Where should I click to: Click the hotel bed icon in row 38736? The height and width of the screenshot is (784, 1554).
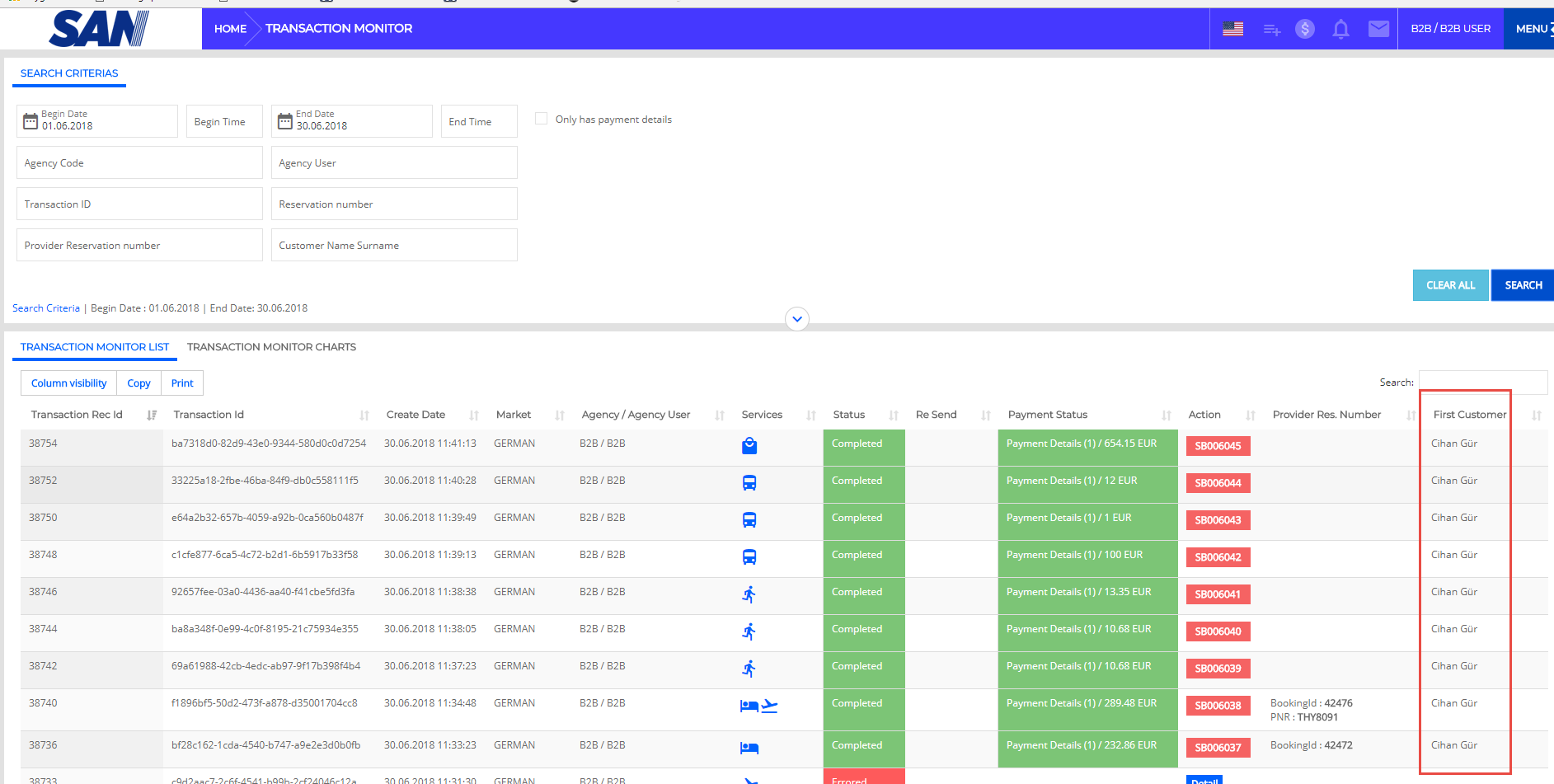pos(749,748)
